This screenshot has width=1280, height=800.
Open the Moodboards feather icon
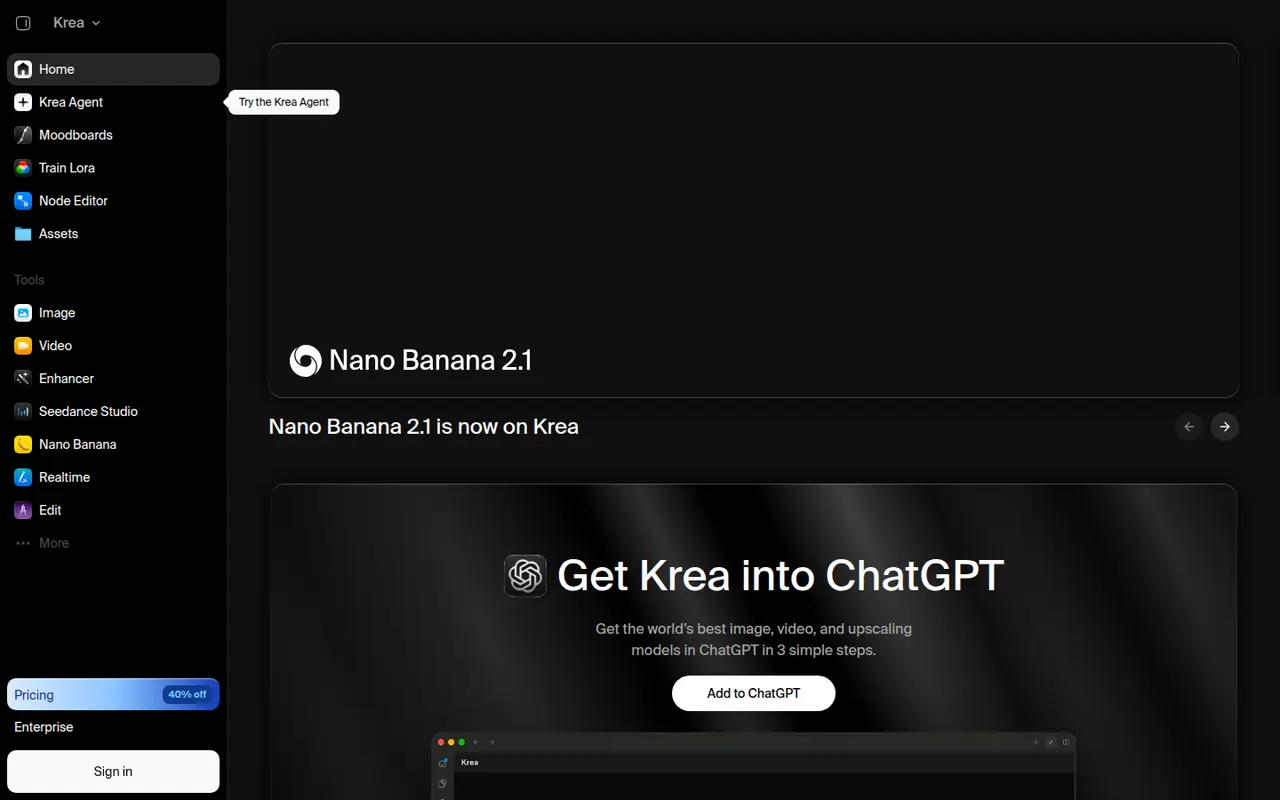pyautogui.click(x=23, y=135)
